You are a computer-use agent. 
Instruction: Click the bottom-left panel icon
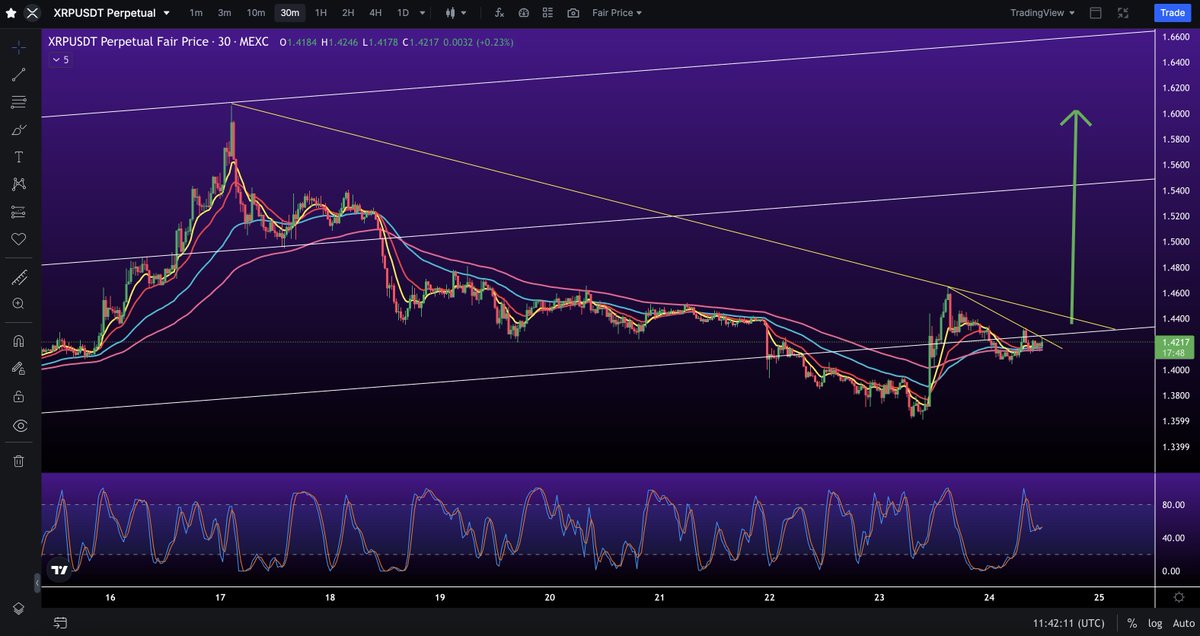(x=60, y=623)
